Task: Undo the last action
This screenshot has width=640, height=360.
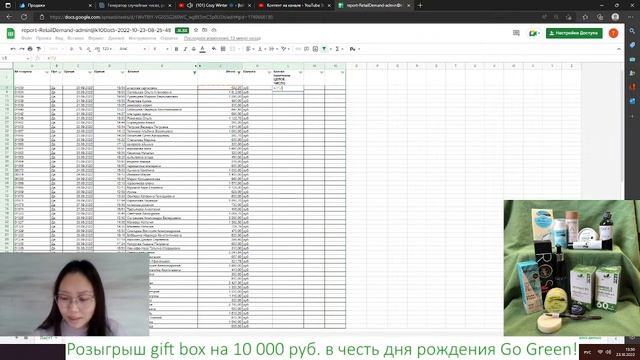Action: coord(13,49)
